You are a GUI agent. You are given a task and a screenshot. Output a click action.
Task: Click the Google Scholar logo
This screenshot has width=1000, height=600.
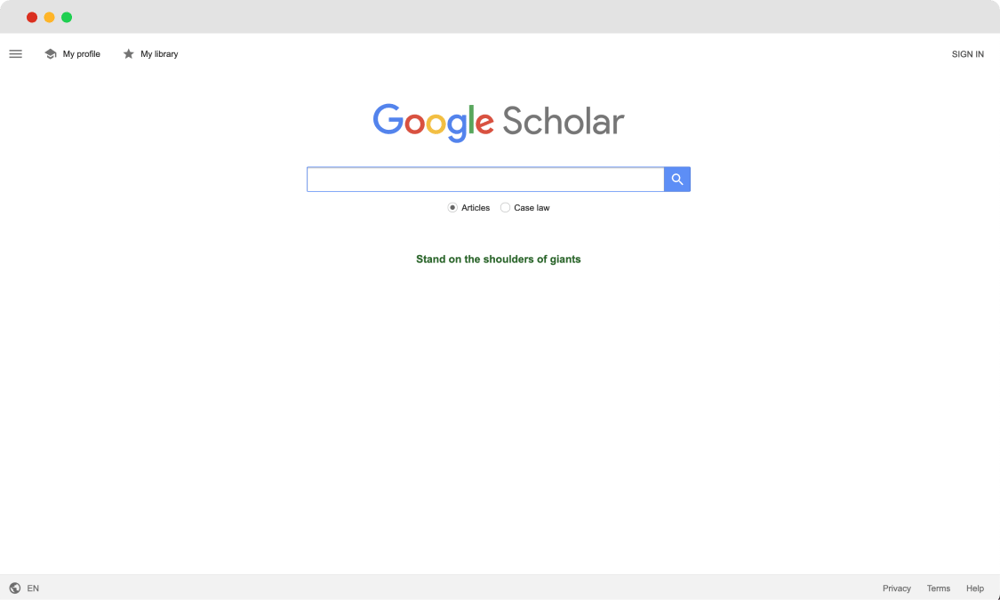(498, 122)
